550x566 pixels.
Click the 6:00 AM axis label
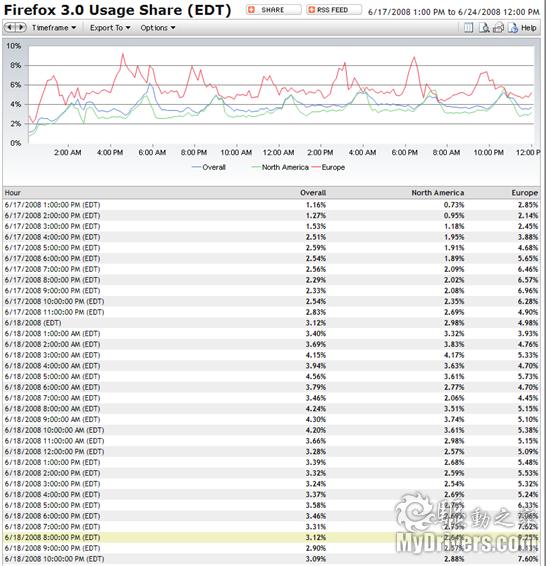[x=152, y=152]
